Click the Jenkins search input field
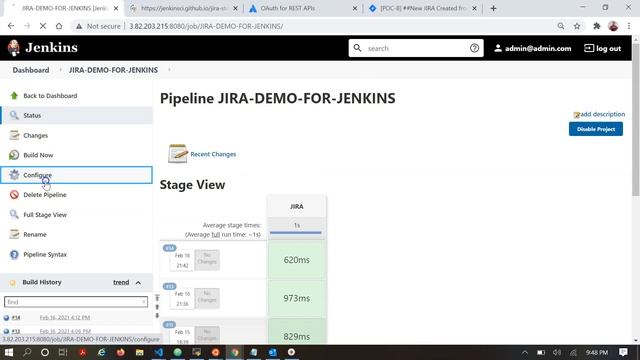The image size is (640, 360). click(x=416, y=48)
